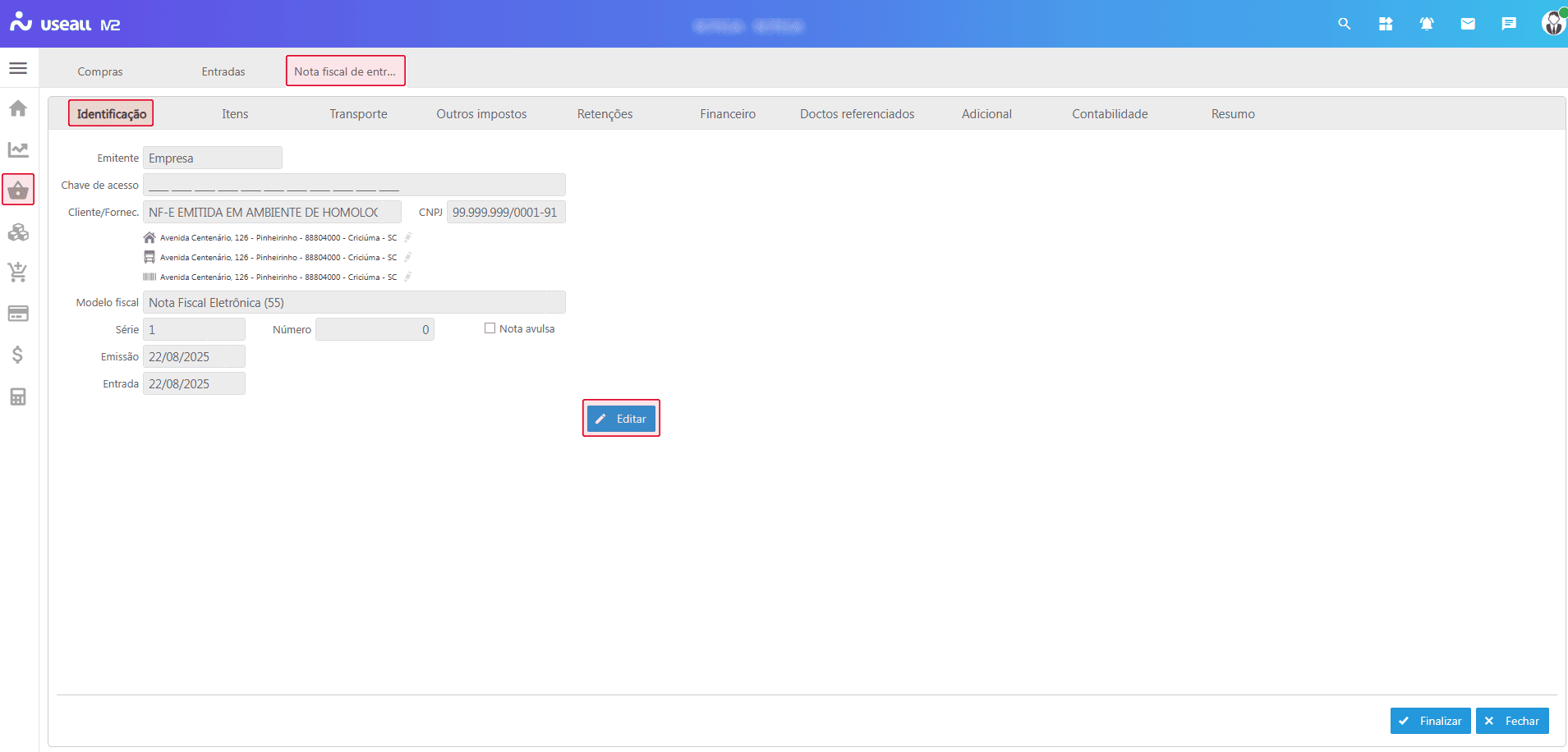Click the Finalizar button
The height and width of the screenshot is (752, 1568).
[1430, 721]
